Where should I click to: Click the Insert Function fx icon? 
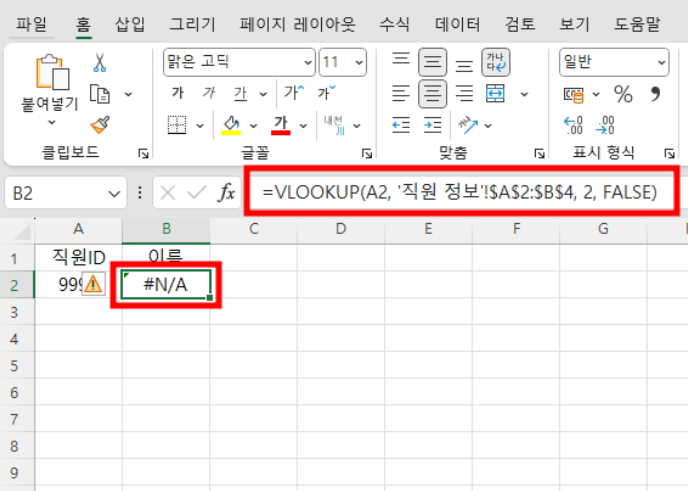pyautogui.click(x=227, y=192)
